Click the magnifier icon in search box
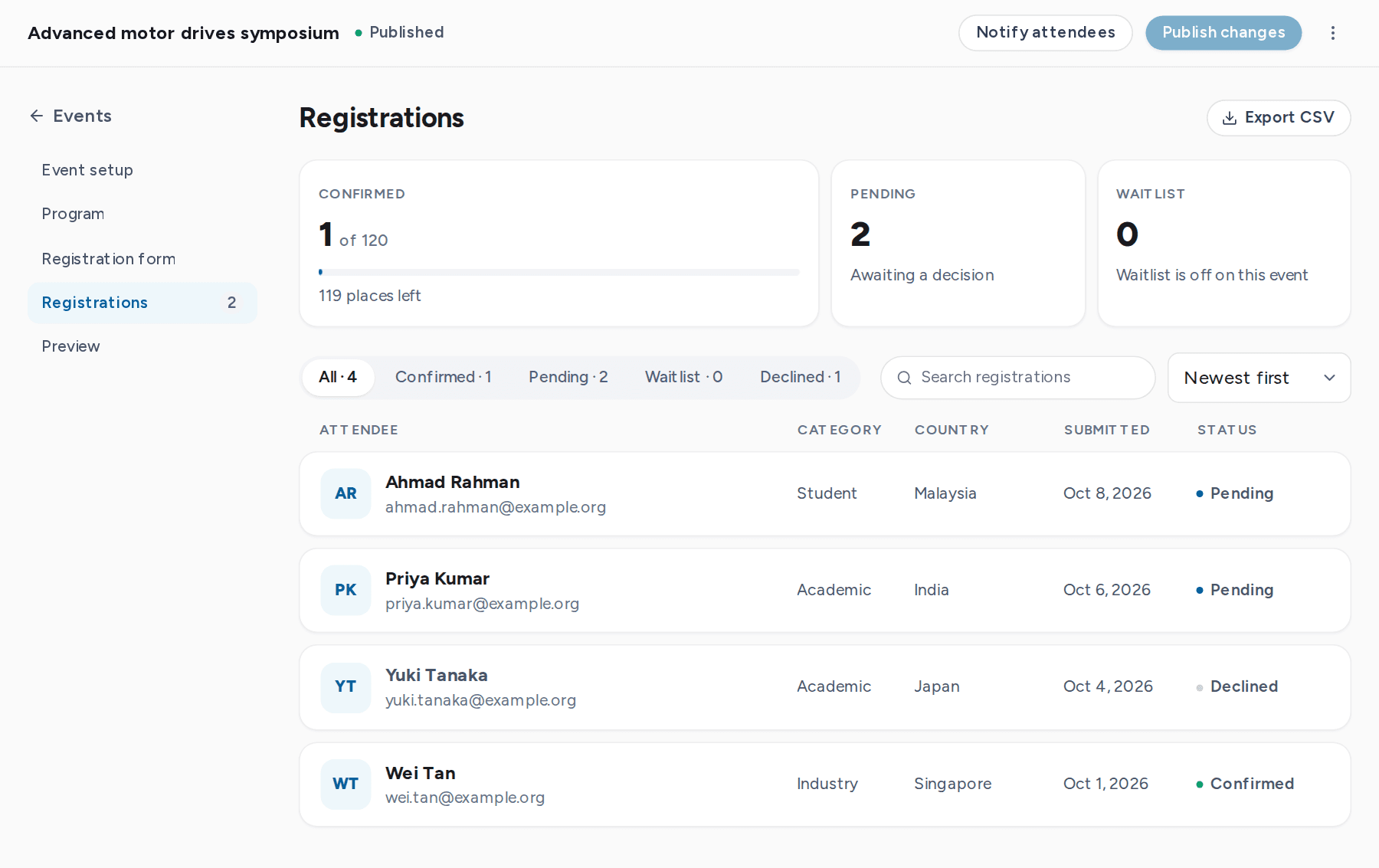This screenshot has height=868, width=1379. point(904,378)
